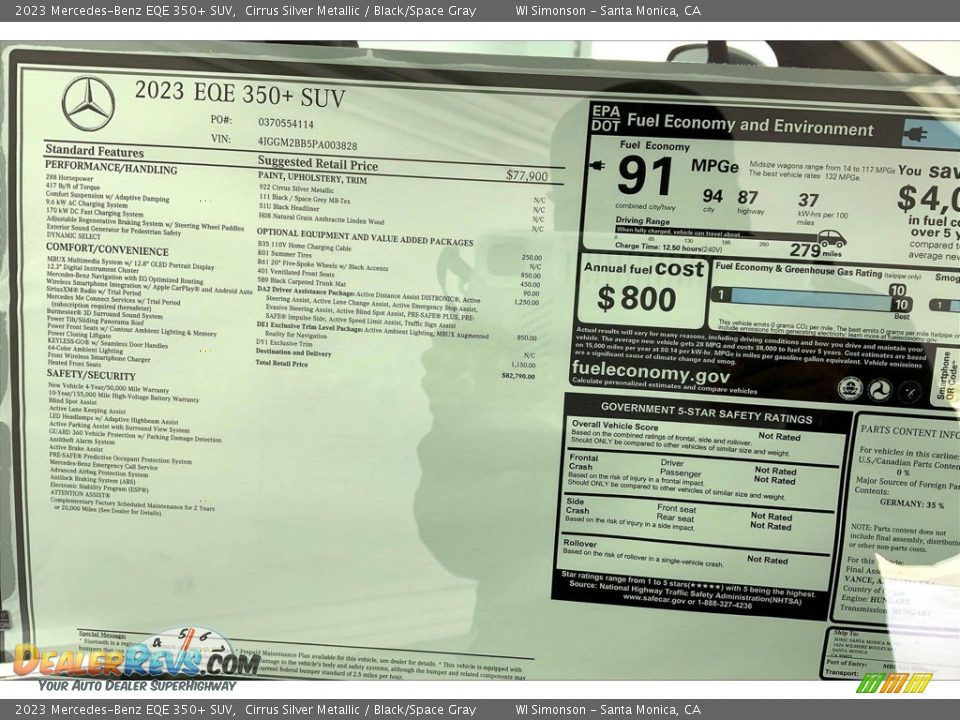This screenshot has height=720, width=960.
Task: Click the large '91' MPGe figure
Action: point(645,176)
